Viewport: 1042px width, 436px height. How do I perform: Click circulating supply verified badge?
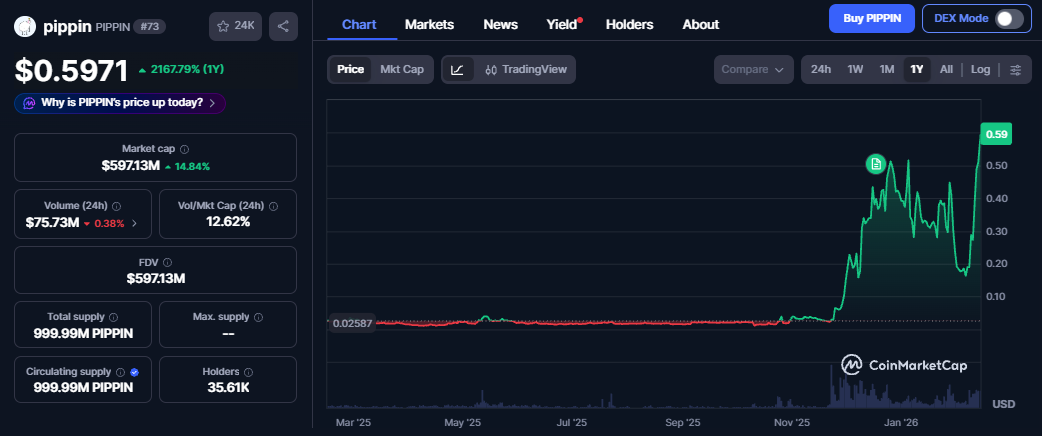point(134,371)
